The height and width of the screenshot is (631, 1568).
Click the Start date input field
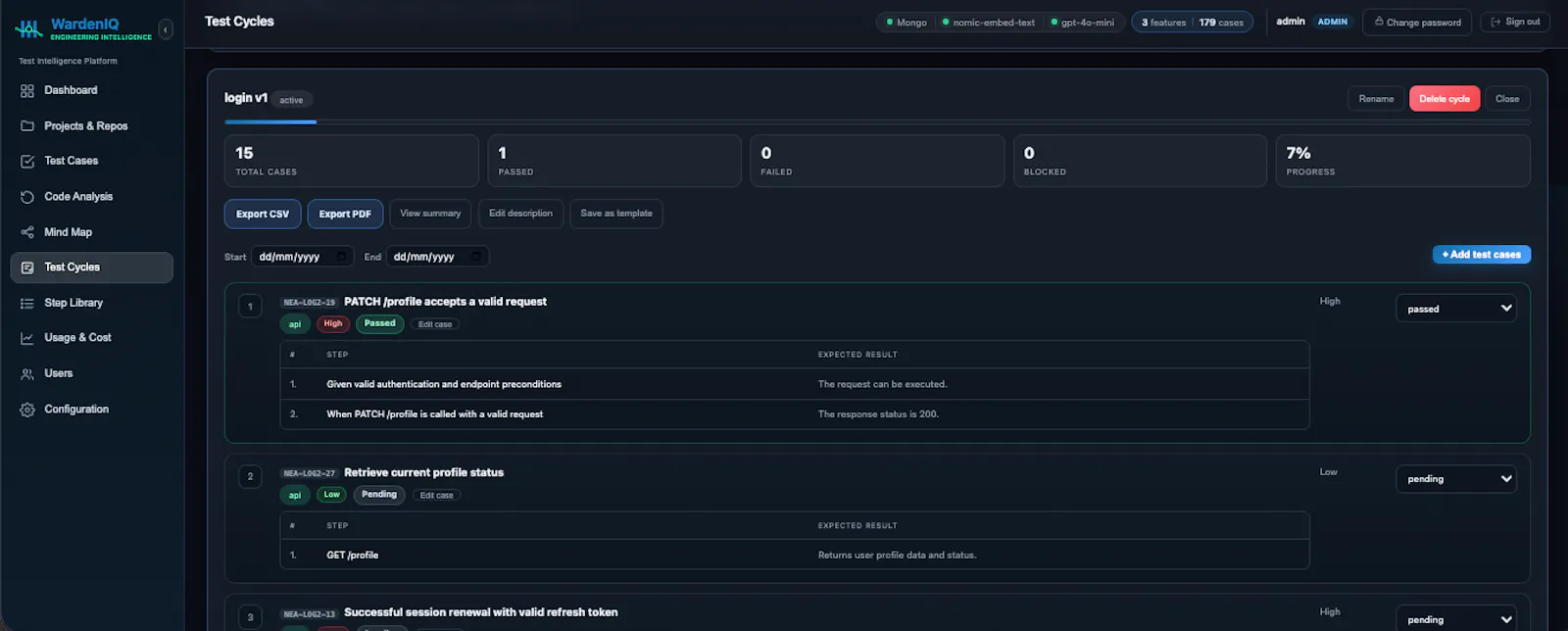point(303,257)
